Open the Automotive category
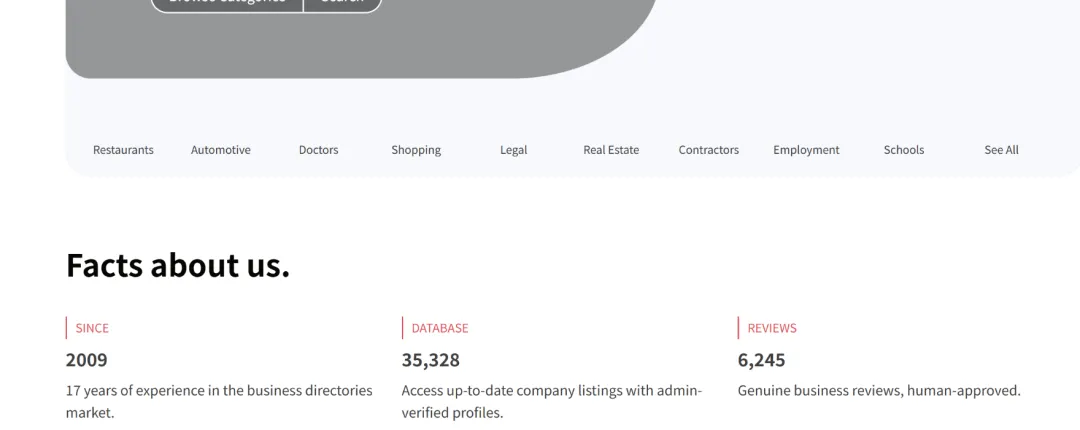This screenshot has height=430, width=1080. [221, 150]
